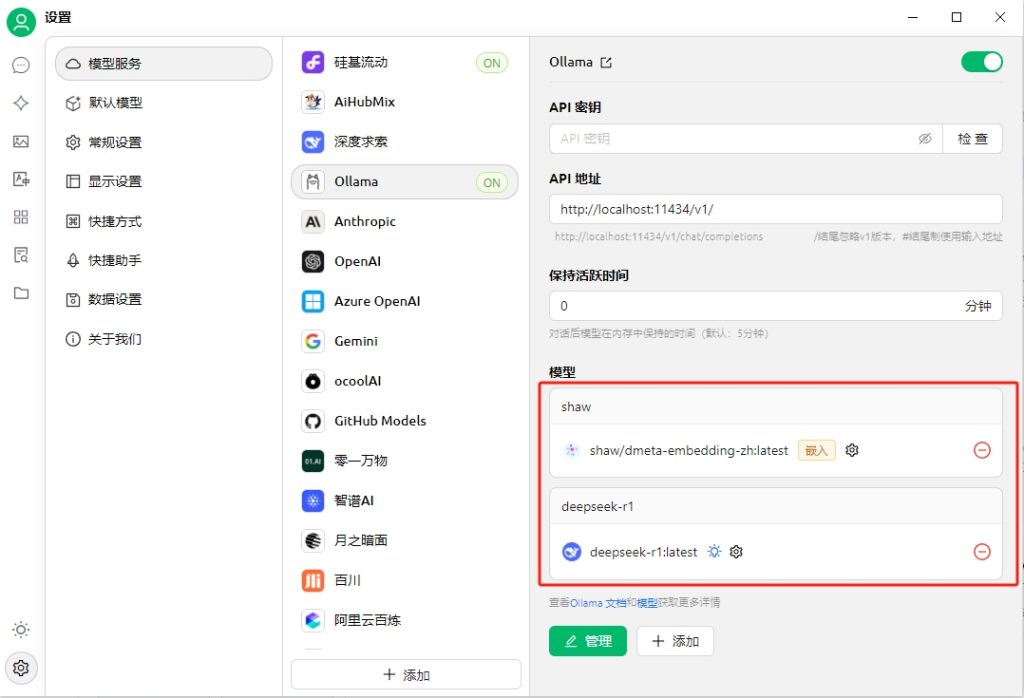Select the 零一万物 provider
Screen dimensions: 1024x698
pyautogui.click(x=405, y=461)
